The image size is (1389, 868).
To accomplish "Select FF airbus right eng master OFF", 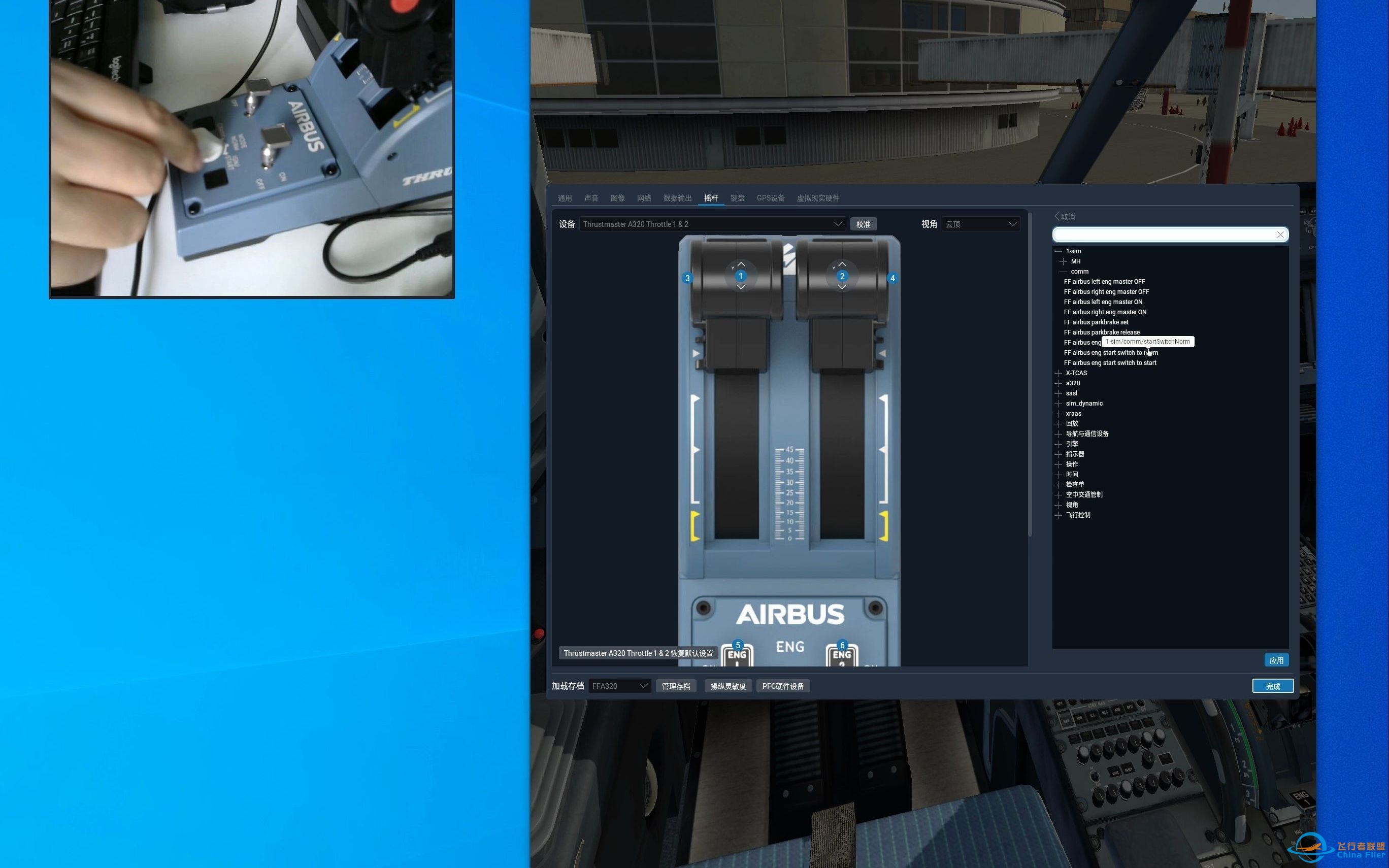I will [1107, 292].
